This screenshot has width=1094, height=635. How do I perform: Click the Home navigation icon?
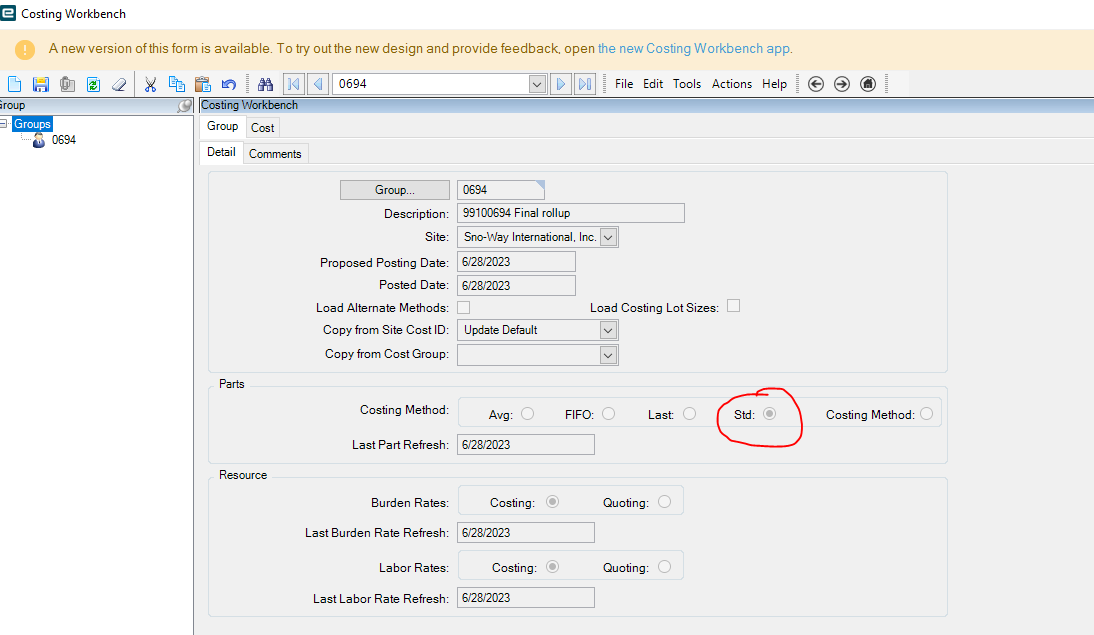(x=868, y=84)
